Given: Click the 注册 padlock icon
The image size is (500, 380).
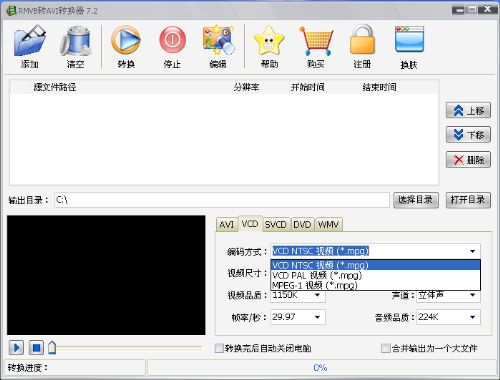Looking at the screenshot, I should pyautogui.click(x=362, y=39).
